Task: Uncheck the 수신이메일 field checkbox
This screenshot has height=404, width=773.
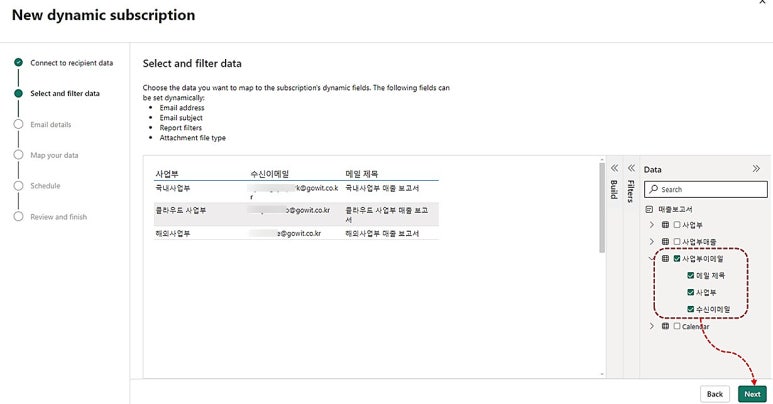Action: click(691, 309)
